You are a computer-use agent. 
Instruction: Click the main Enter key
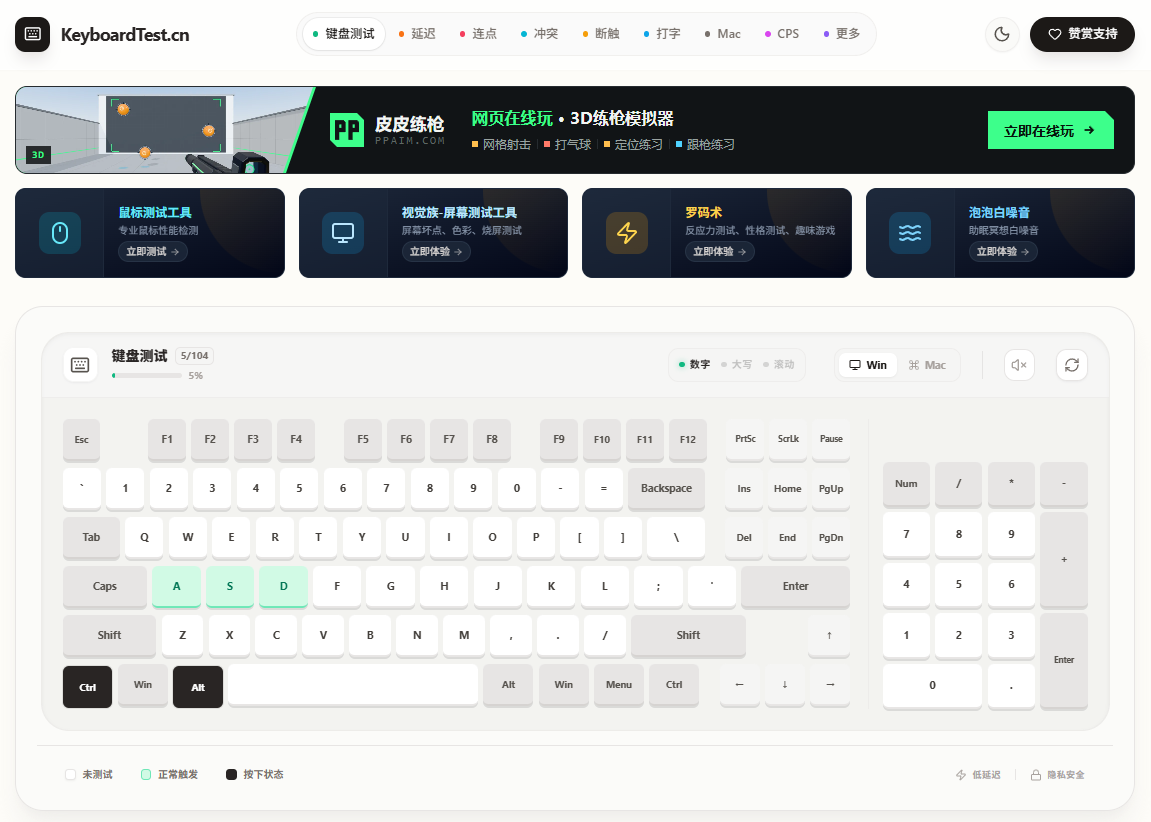796,586
